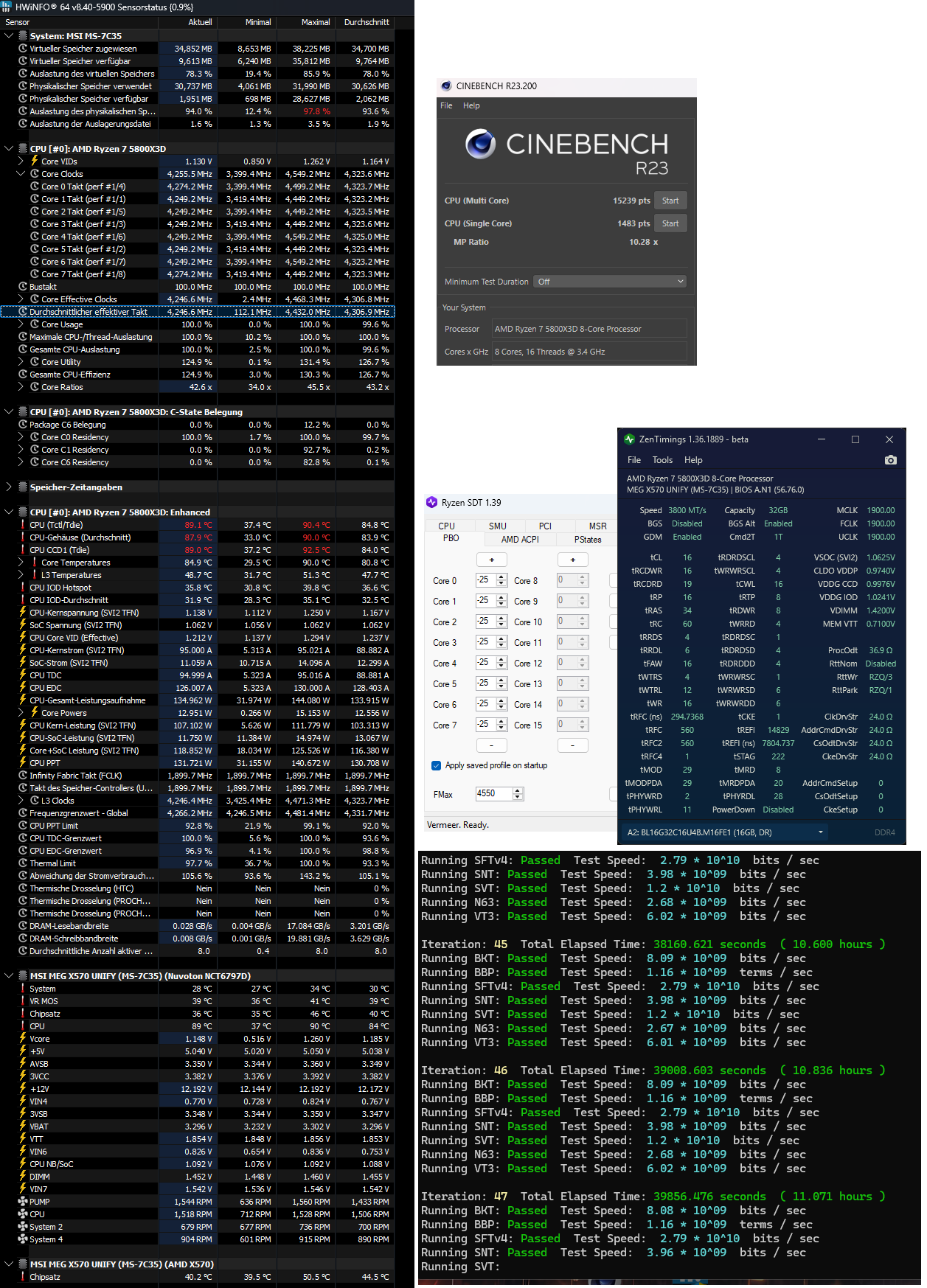Click the lightning bolt icon beside Core VIDs
This screenshot has height=1288, width=927.
coord(35,161)
